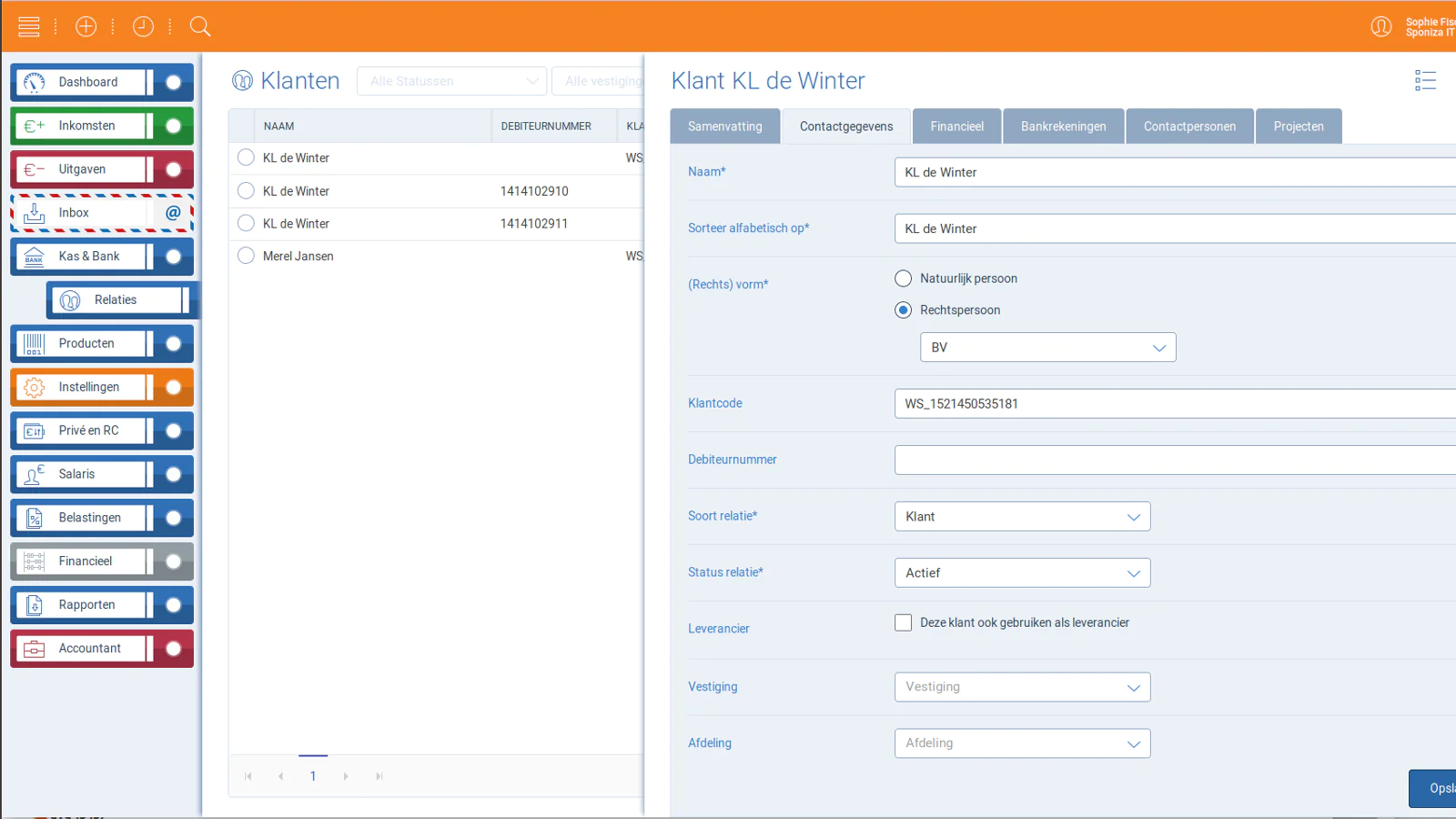Open Relaties in the sidebar
Image resolution: width=1456 pixels, height=819 pixels.
116,300
